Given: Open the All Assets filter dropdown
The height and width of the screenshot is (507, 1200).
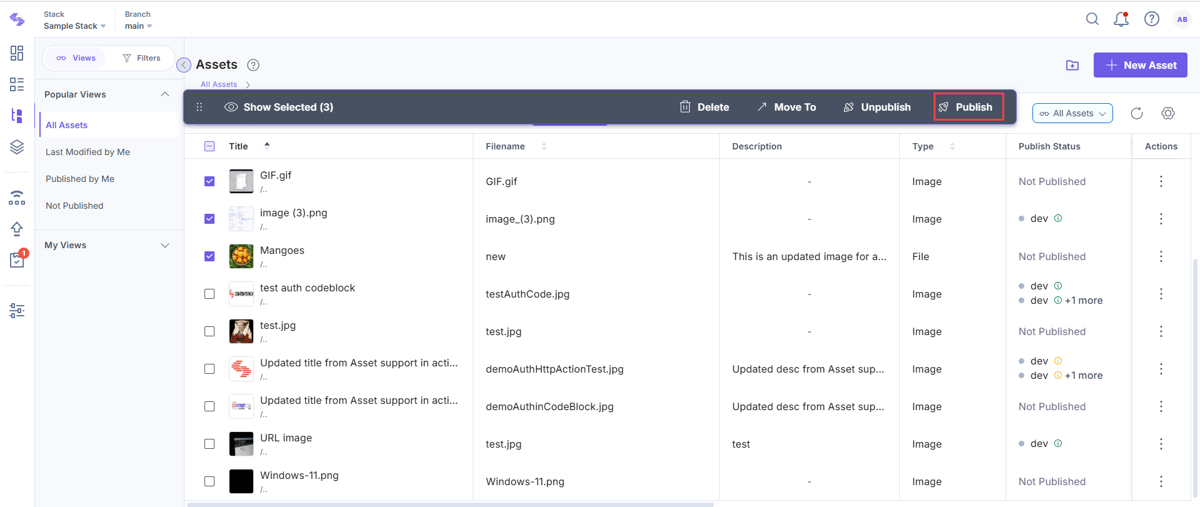Looking at the screenshot, I should tap(1072, 113).
